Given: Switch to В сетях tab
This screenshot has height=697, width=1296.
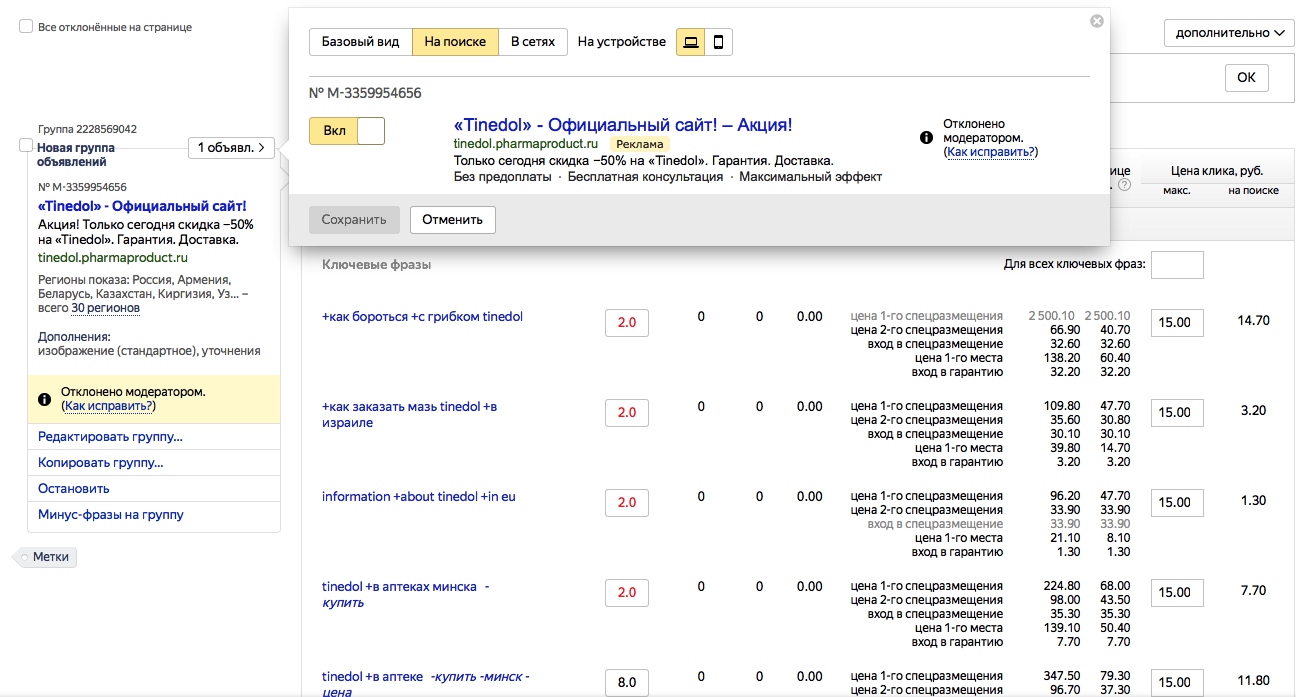Looking at the screenshot, I should 533,42.
